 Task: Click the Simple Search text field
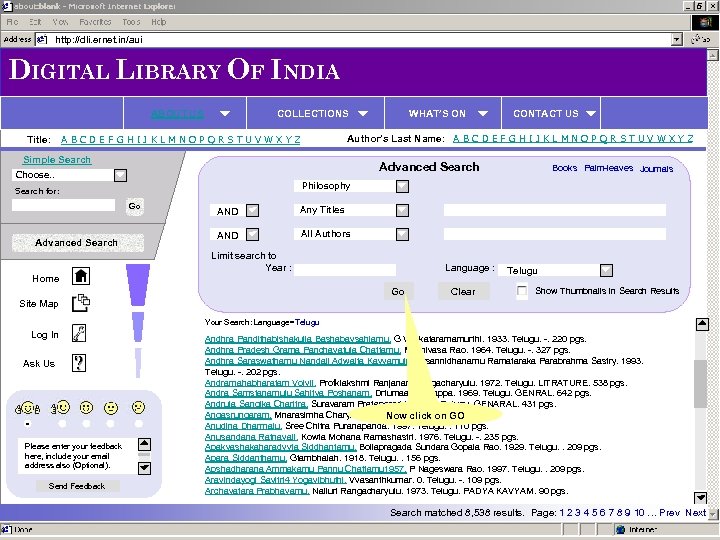point(63,205)
